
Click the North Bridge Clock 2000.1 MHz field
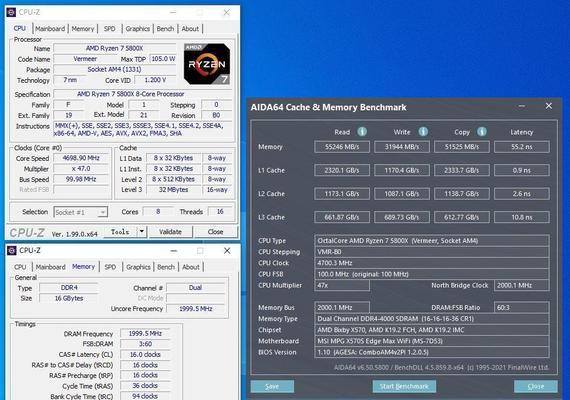522,285
